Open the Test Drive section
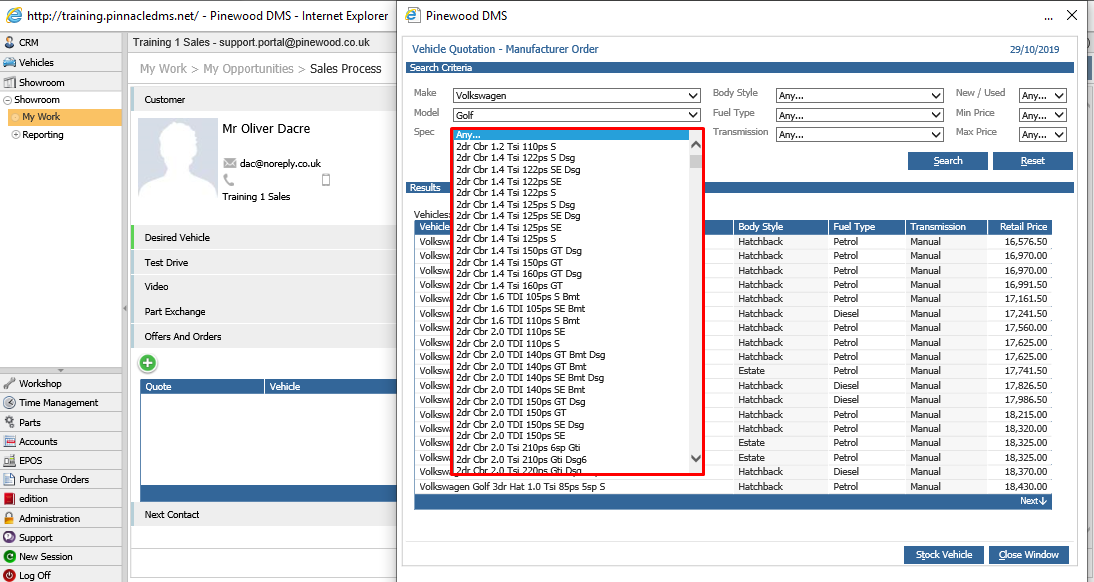The width and height of the screenshot is (1094, 582). [x=264, y=262]
